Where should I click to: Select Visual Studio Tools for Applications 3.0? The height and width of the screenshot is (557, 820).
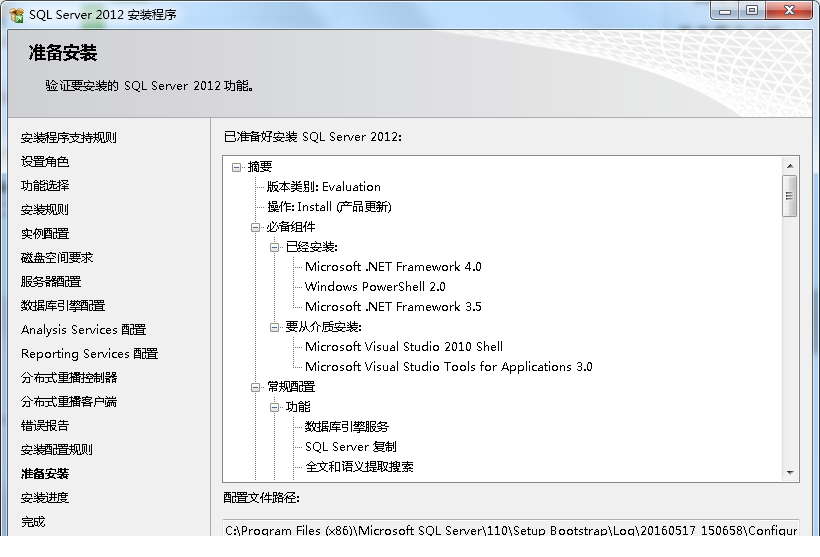click(x=449, y=367)
